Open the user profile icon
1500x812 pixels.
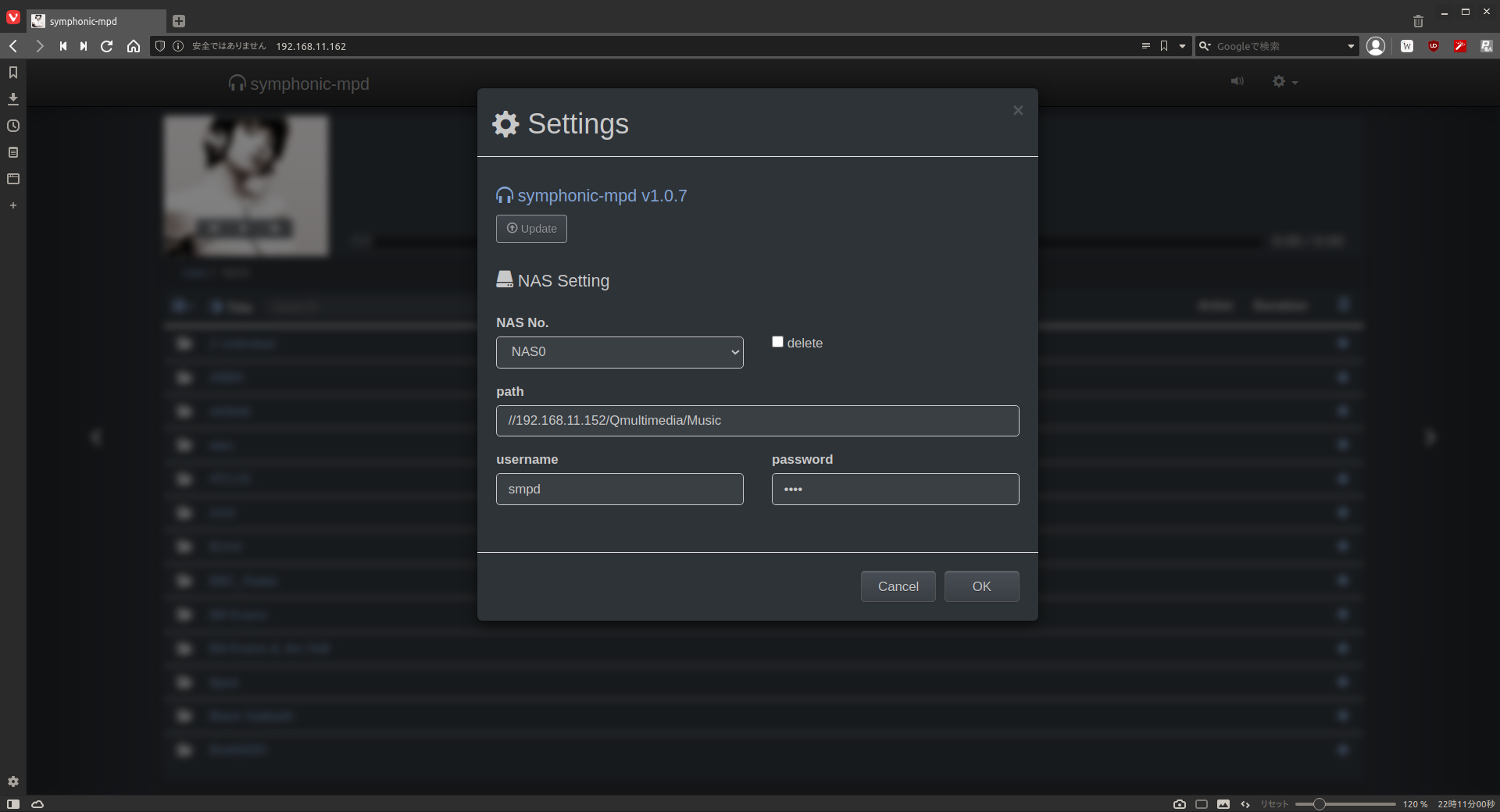[1376, 46]
